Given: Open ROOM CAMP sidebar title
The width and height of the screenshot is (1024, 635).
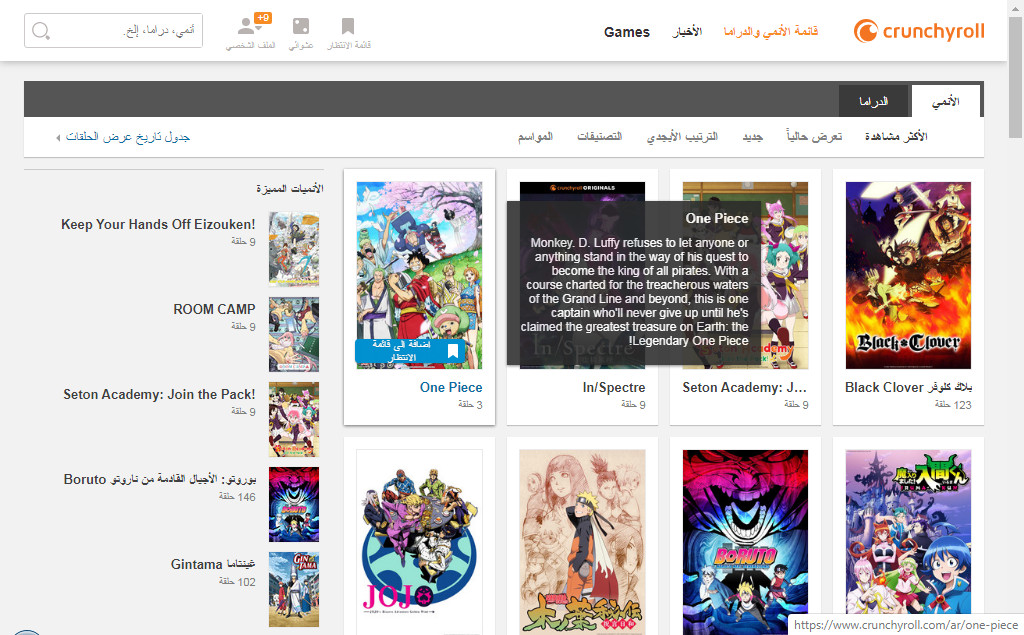Looking at the screenshot, I should coord(214,309).
